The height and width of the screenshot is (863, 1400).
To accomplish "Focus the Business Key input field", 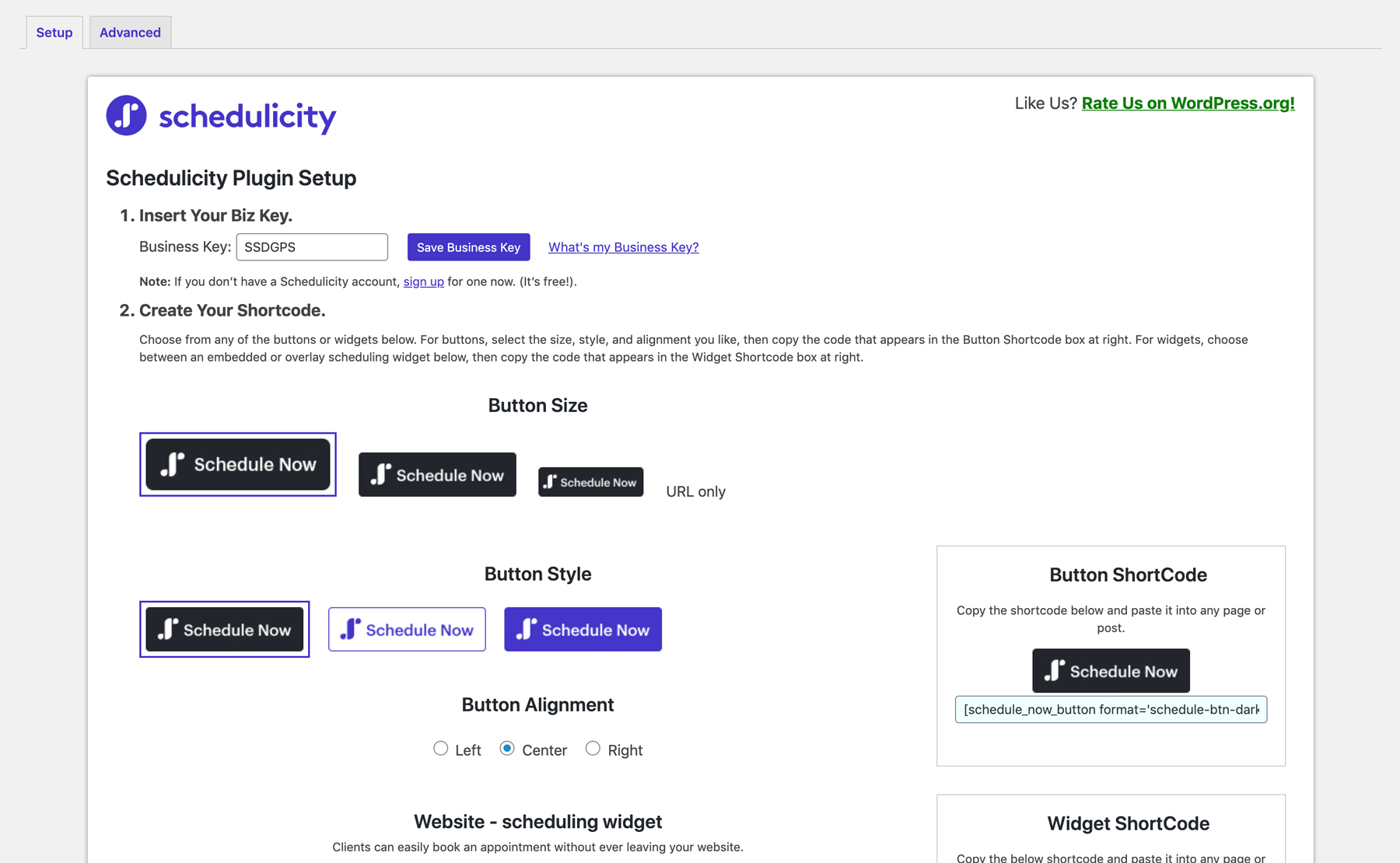I will (312, 247).
